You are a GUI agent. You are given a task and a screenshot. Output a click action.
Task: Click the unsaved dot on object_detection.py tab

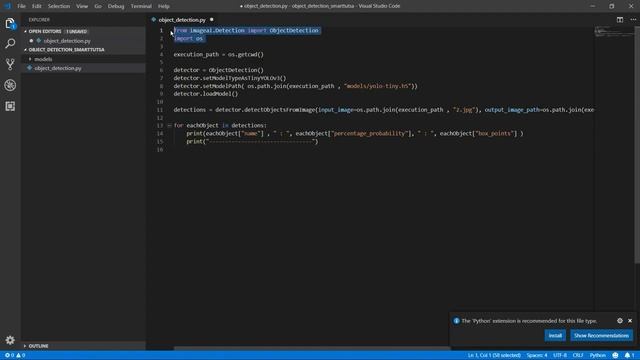[x=211, y=20]
